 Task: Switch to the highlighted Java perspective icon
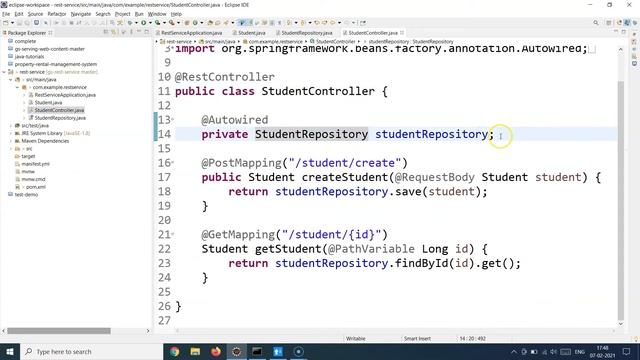pyautogui.click(x=627, y=23)
